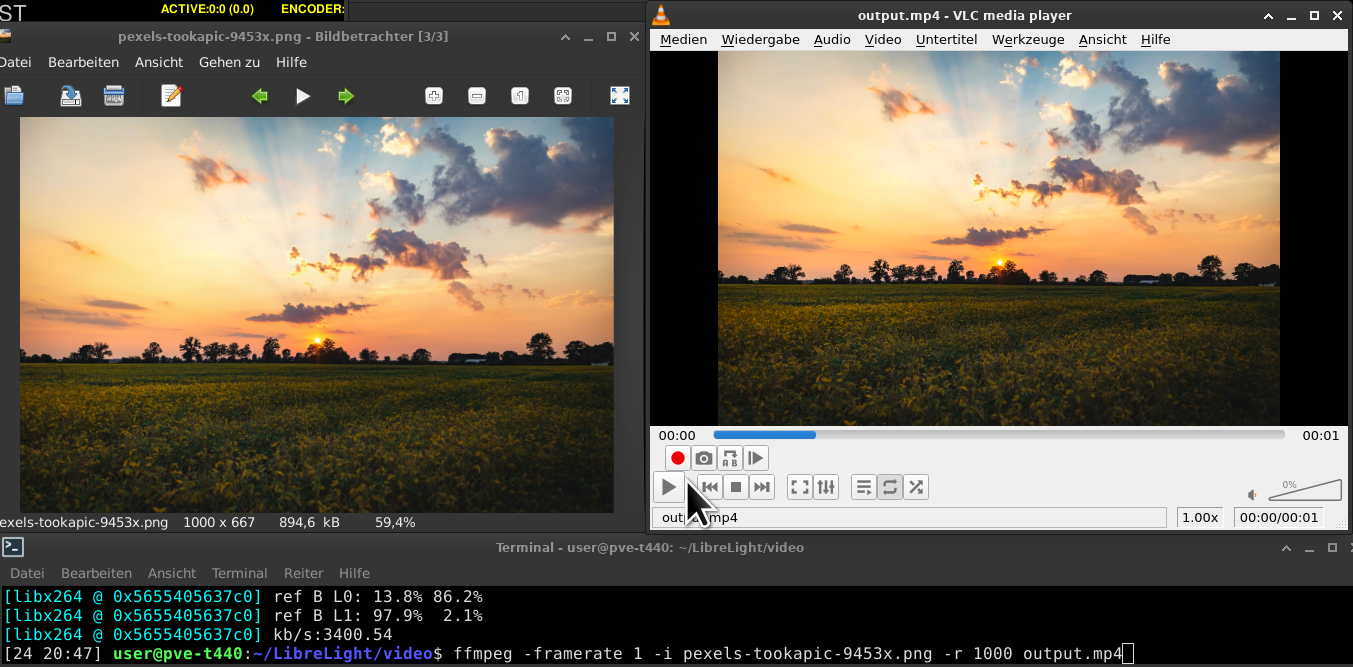
Task: Open the Wiedergabe menu in VLC
Action: (760, 40)
